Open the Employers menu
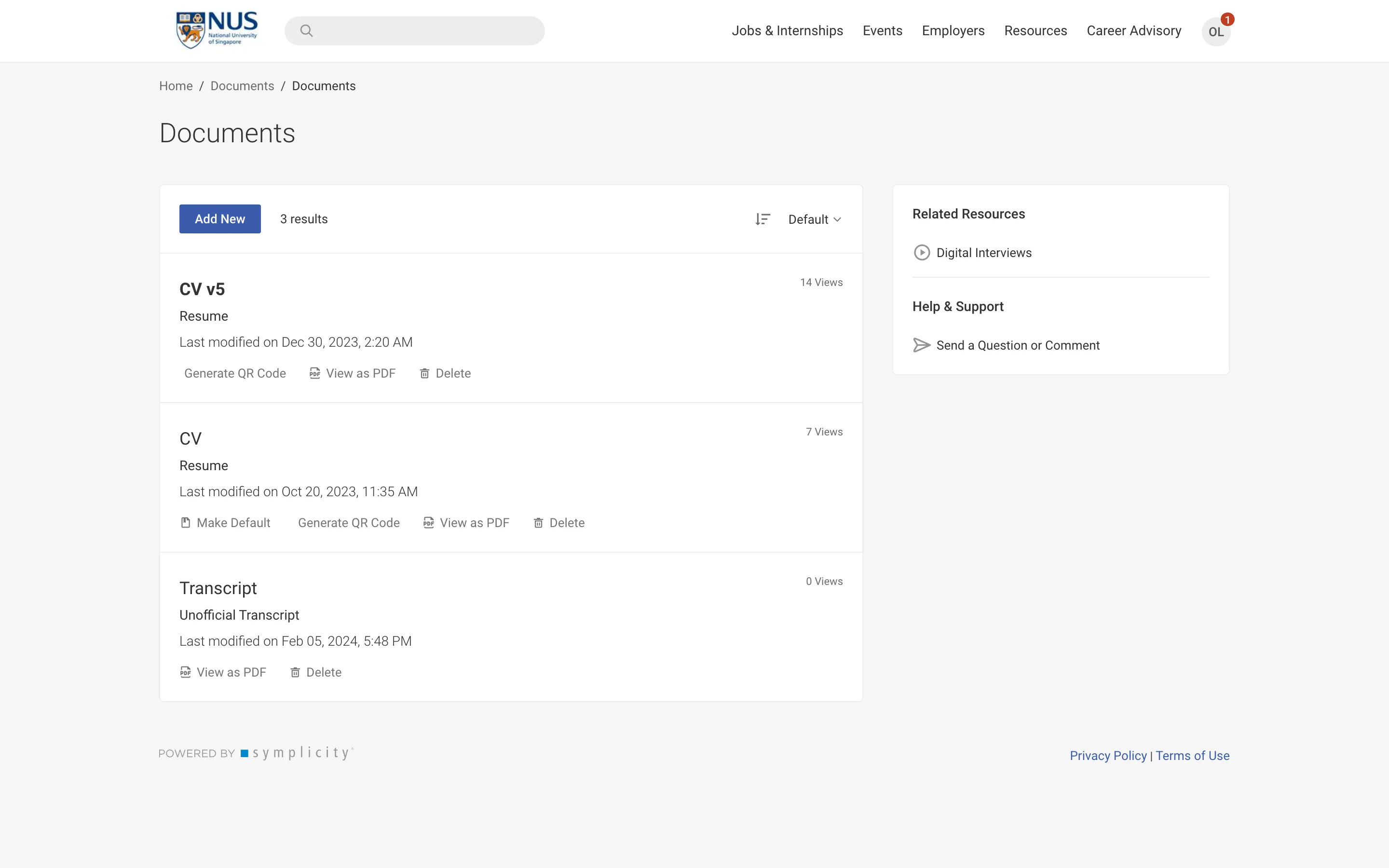 953,30
